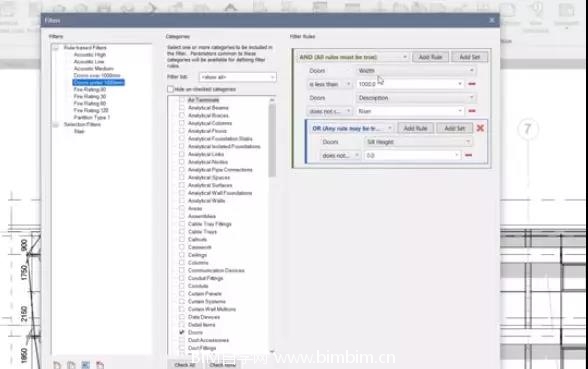Check the Ceilings category

coord(182,255)
